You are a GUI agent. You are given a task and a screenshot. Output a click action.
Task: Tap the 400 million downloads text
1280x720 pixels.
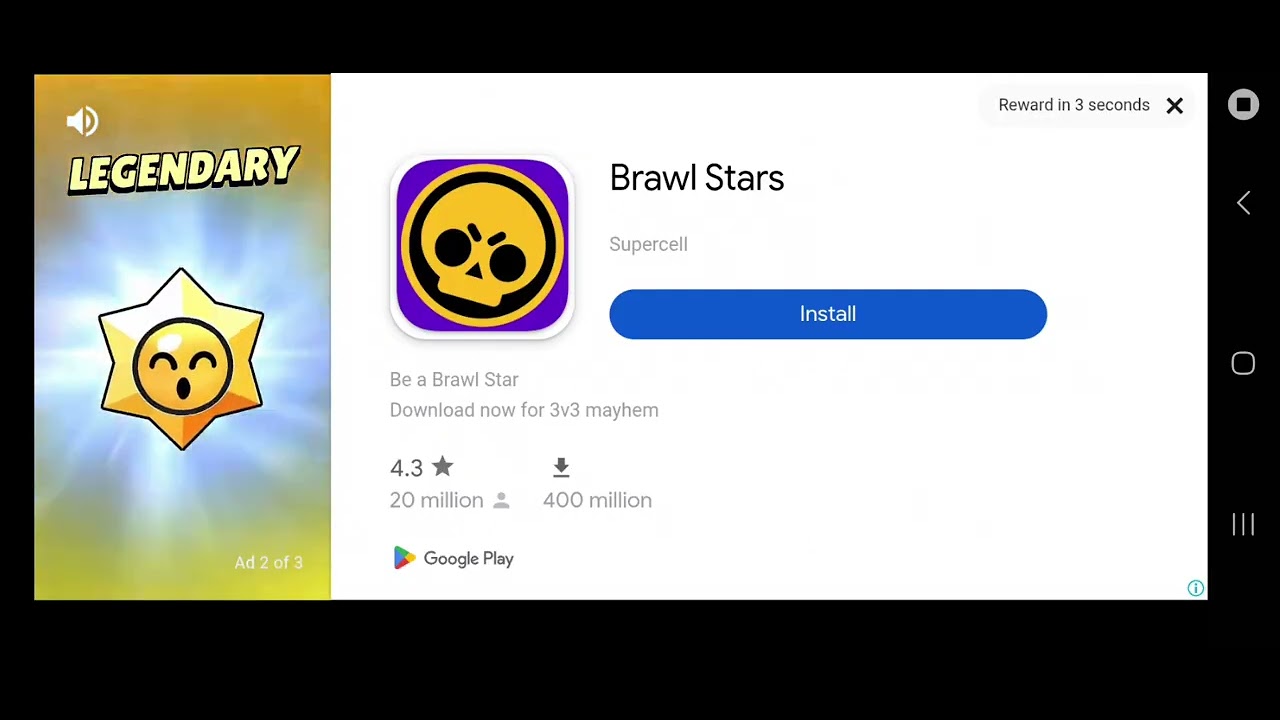click(597, 500)
